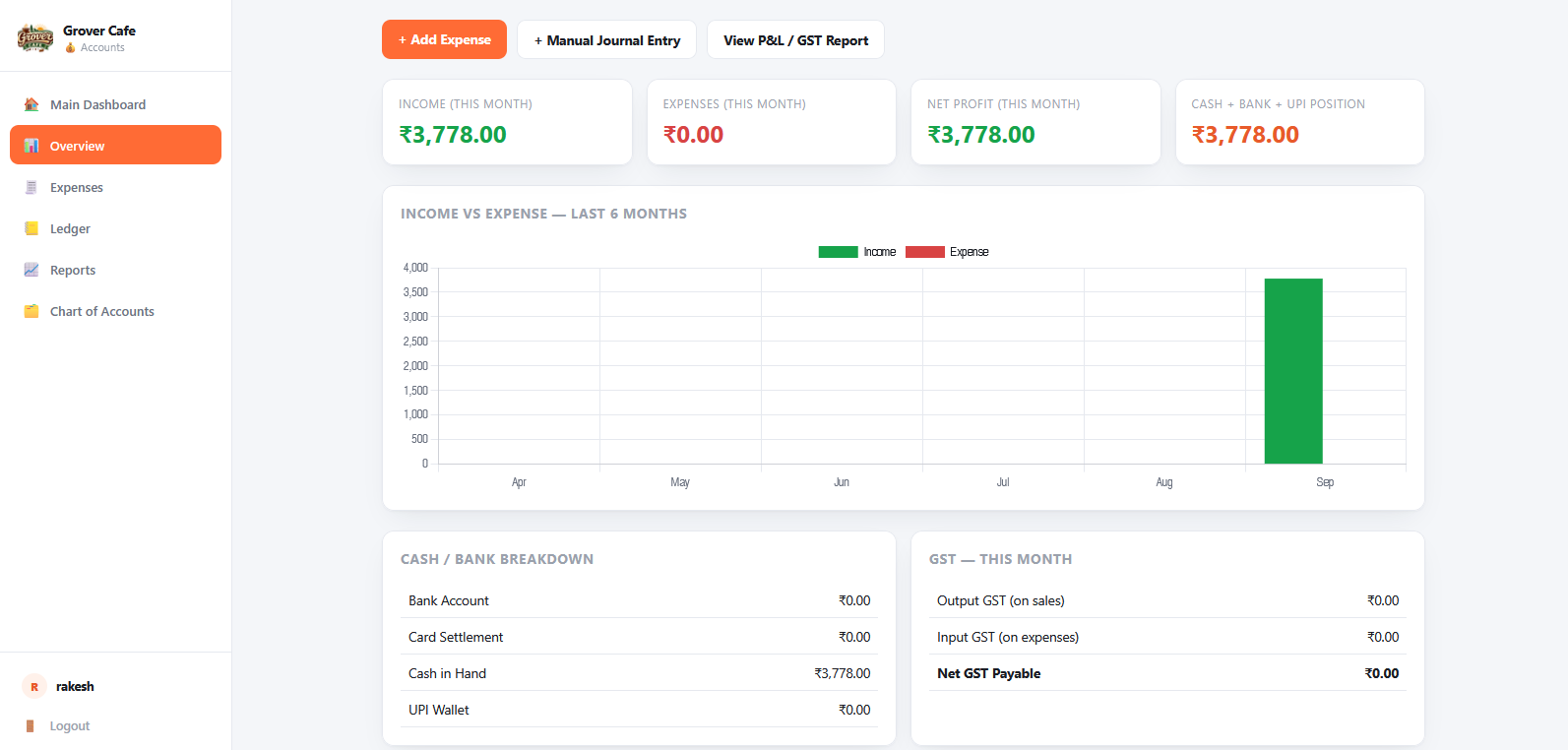This screenshot has height=750, width=1568.
Task: Click the Output GST (on sales) label
Action: (x=1001, y=600)
